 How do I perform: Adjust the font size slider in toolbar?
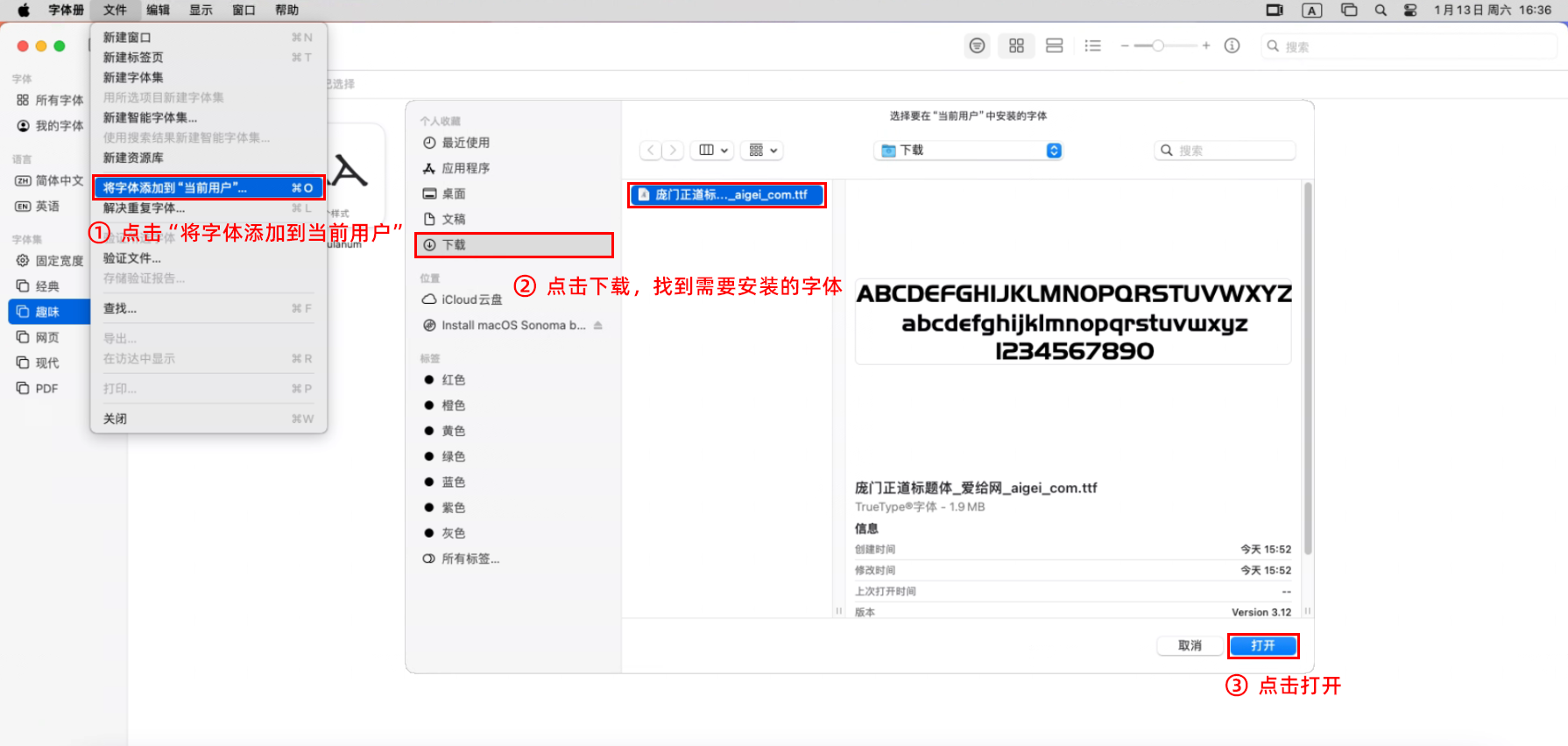coord(1165,46)
